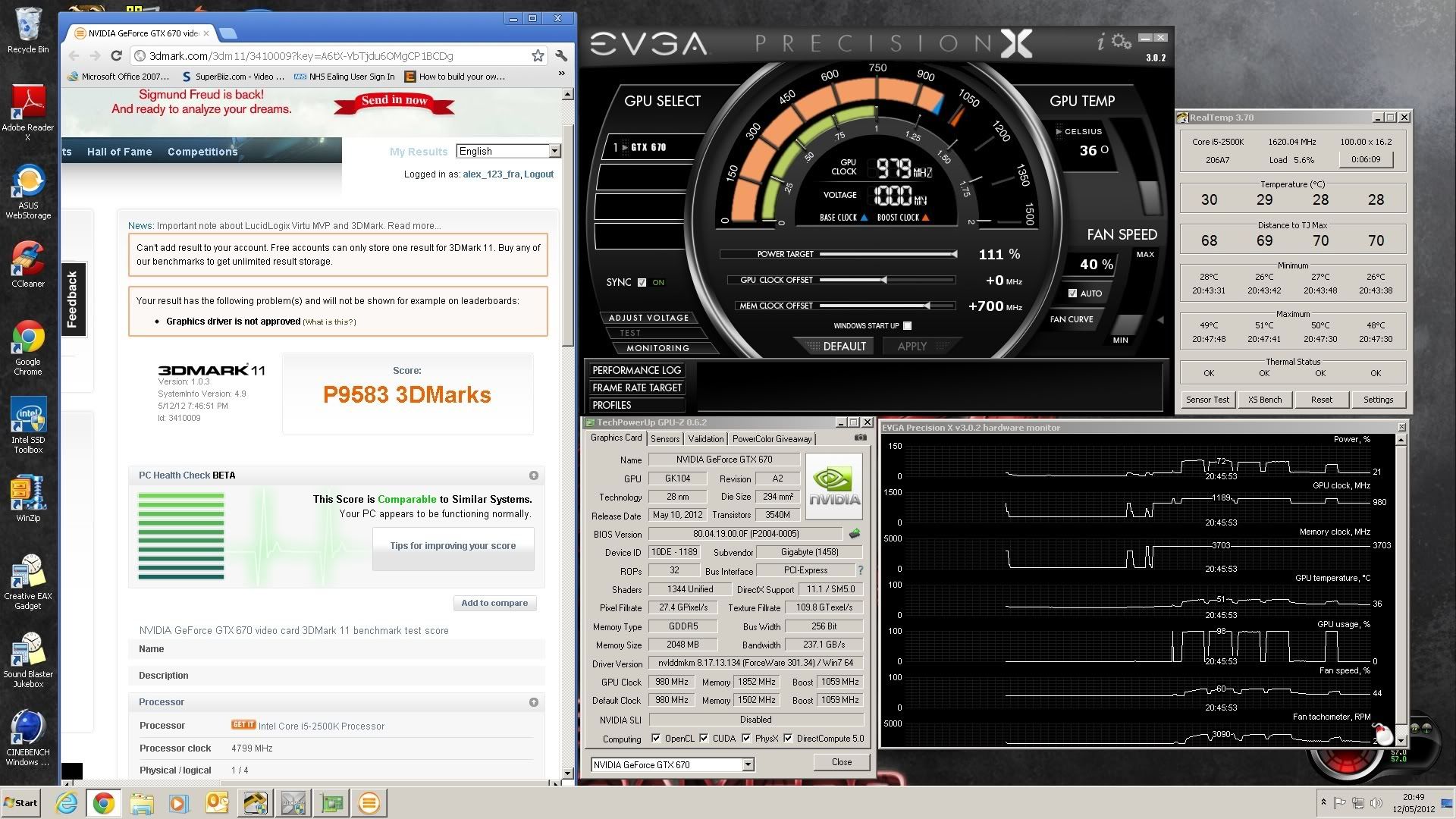This screenshot has height=819, width=1456.
Task: Toggle PhysX checkbox in GPU-Z
Action: coord(746,738)
